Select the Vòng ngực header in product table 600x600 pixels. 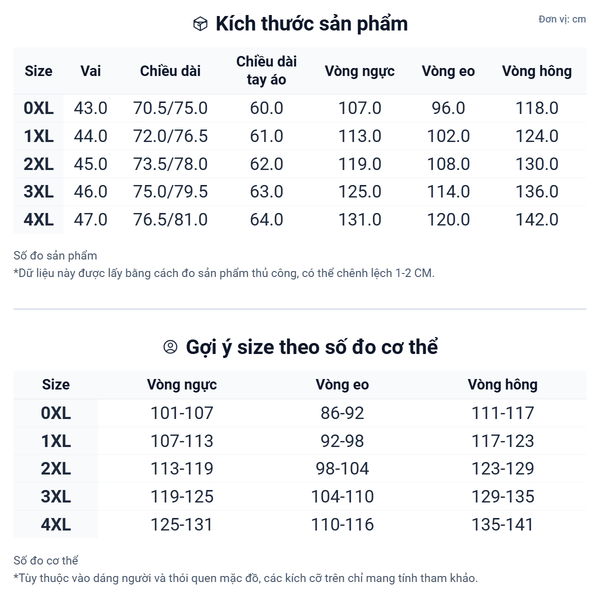[360, 71]
